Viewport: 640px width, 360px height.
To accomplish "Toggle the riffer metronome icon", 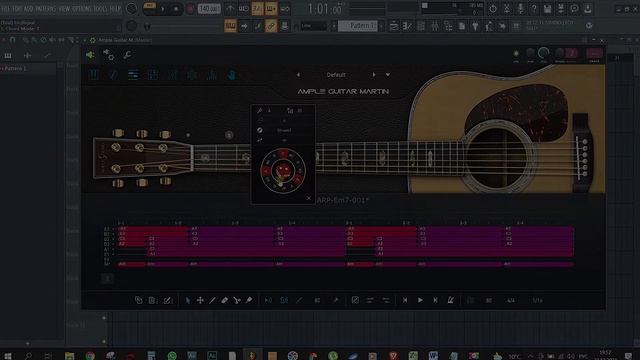I will coord(451,300).
